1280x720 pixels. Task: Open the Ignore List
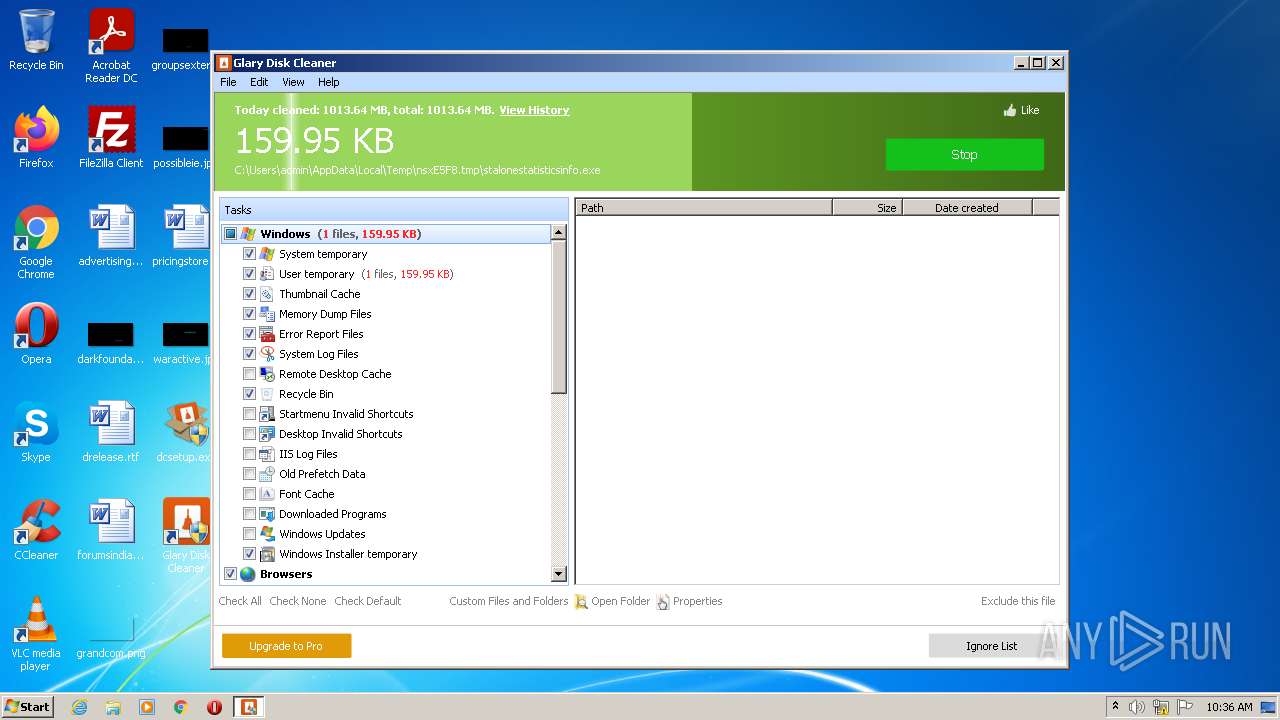[991, 646]
